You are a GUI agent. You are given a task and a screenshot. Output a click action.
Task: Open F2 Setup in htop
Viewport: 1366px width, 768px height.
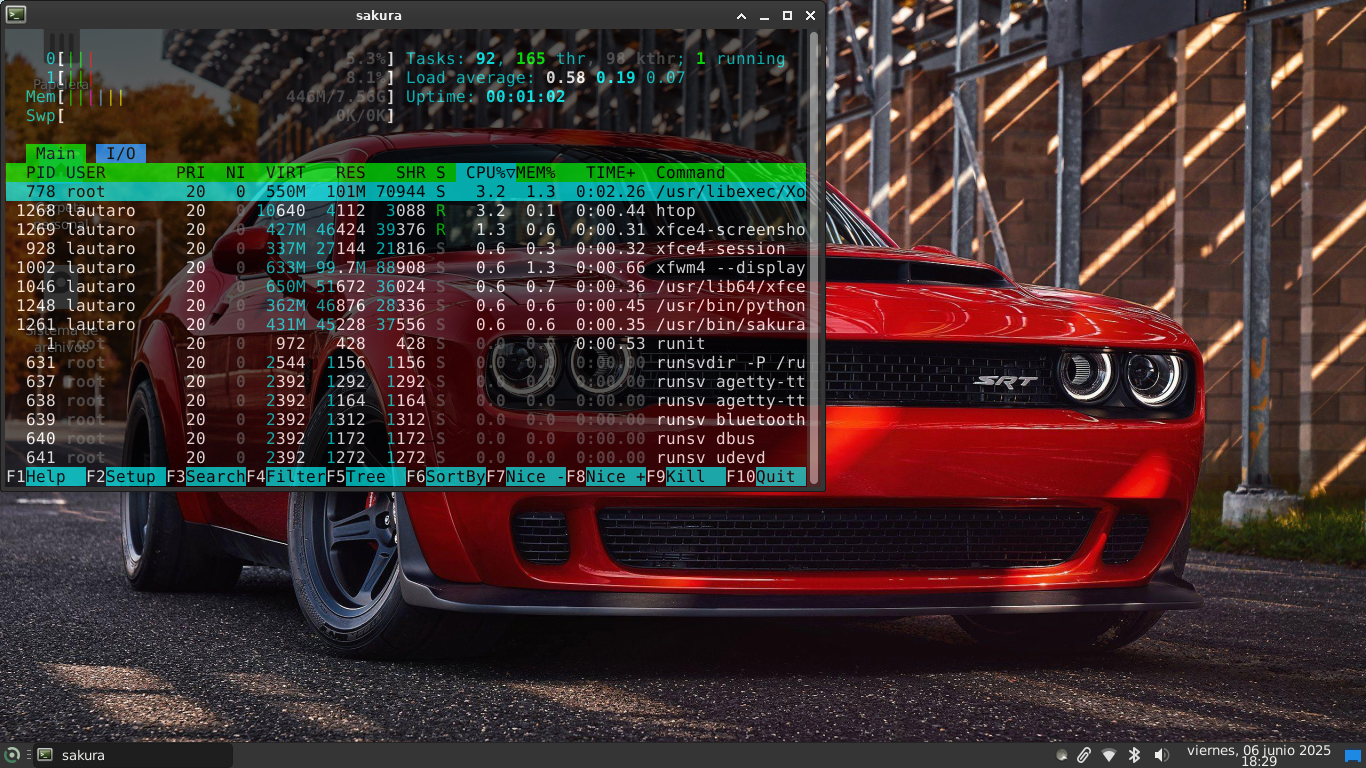(x=126, y=477)
